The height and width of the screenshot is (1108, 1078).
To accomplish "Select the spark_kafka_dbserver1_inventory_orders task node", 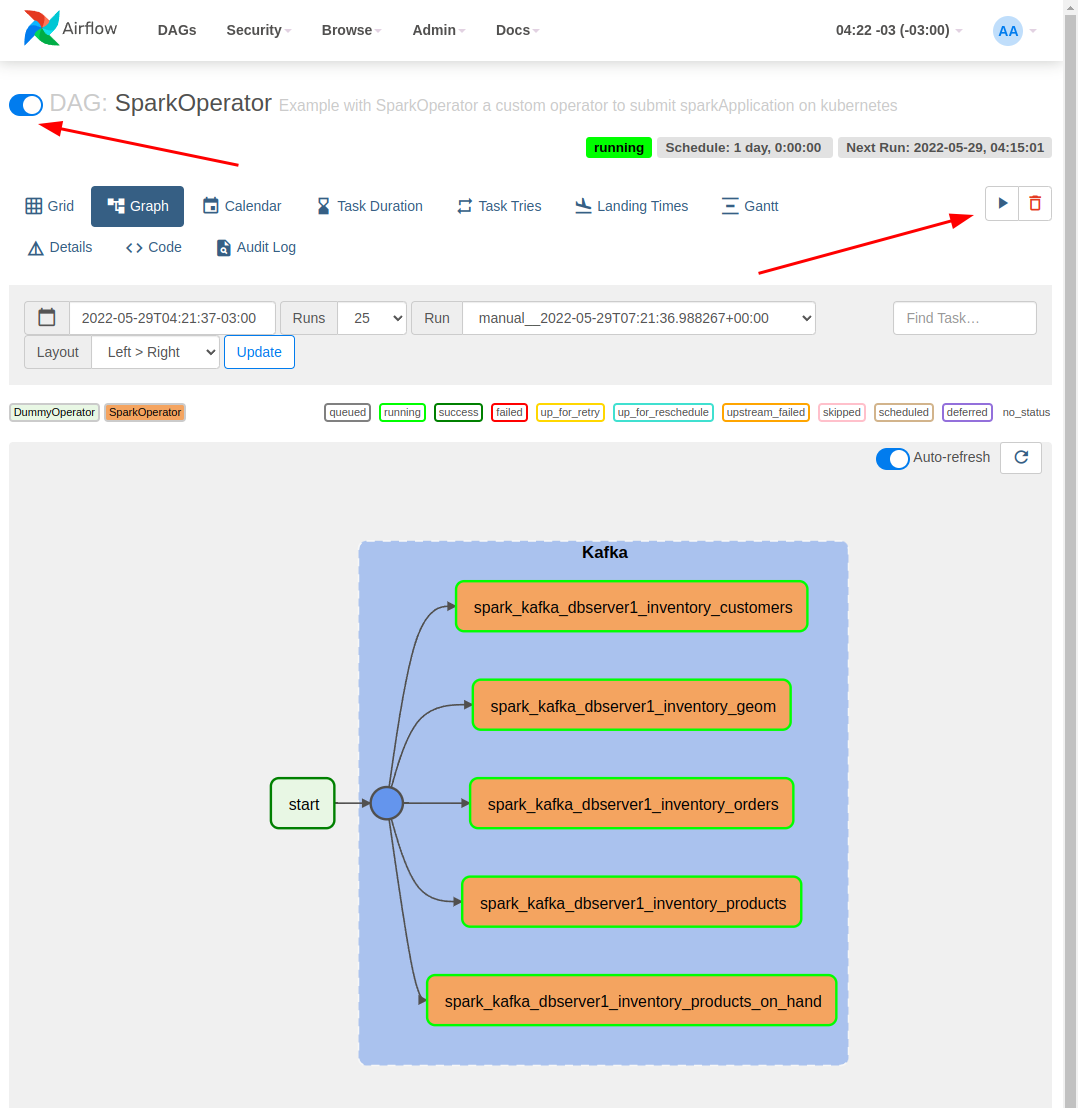I will [632, 803].
